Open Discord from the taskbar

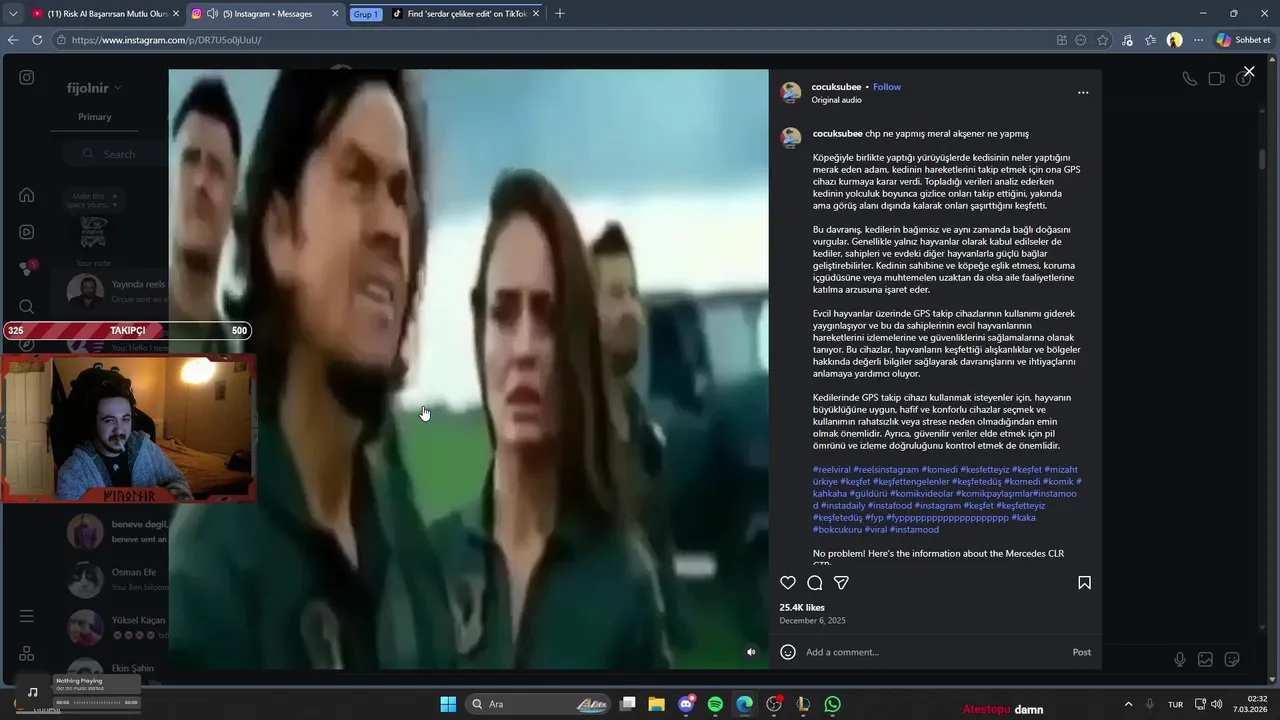pyautogui.click(x=686, y=704)
